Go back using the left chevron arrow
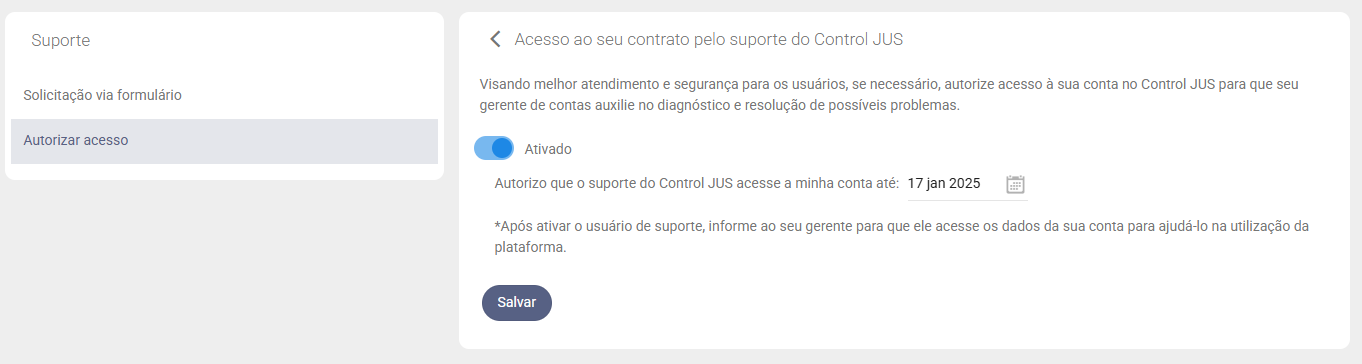The height and width of the screenshot is (364, 1362). click(494, 40)
